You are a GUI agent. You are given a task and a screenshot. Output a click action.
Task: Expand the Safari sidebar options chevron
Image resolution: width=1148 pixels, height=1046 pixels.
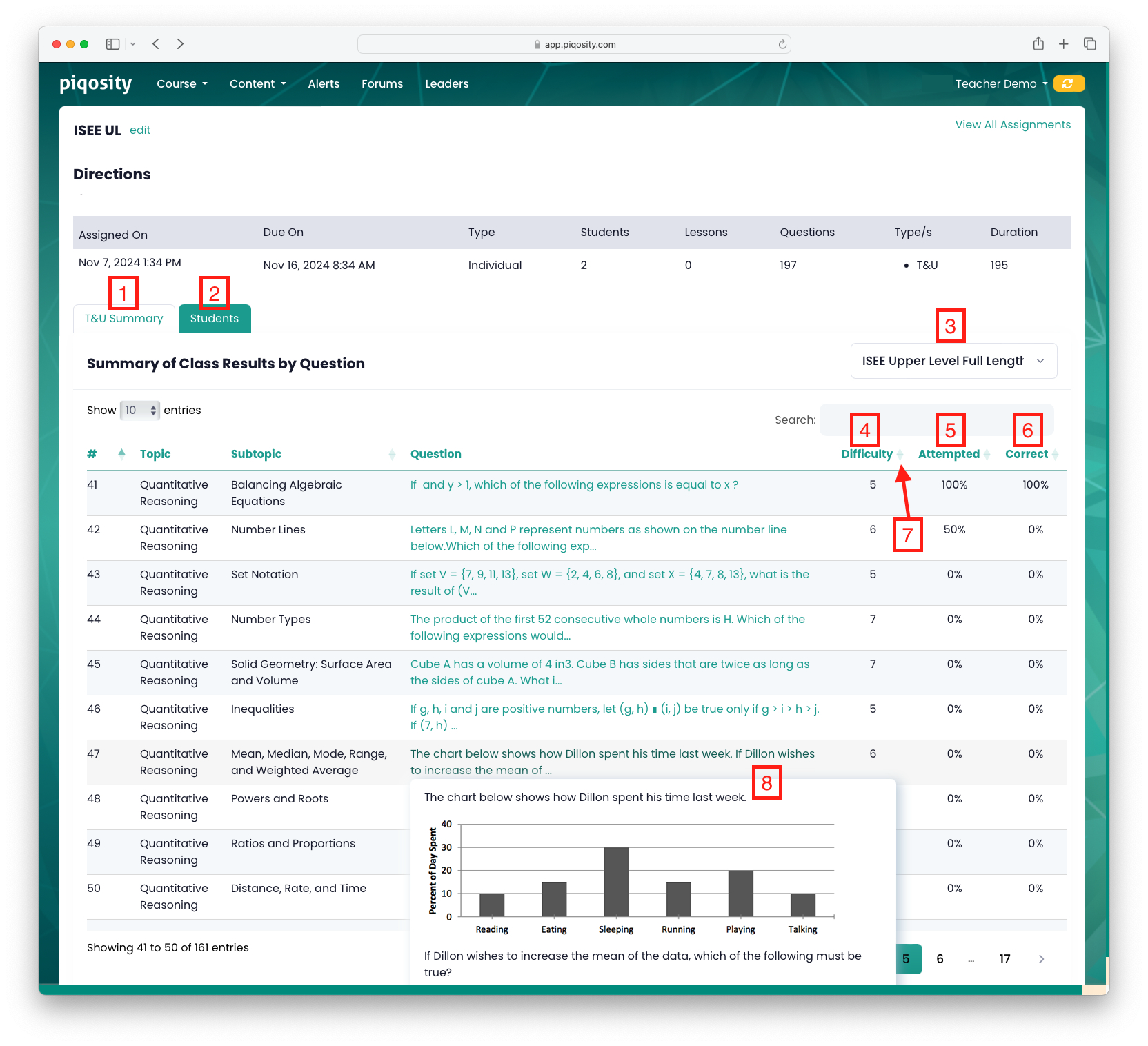[132, 44]
